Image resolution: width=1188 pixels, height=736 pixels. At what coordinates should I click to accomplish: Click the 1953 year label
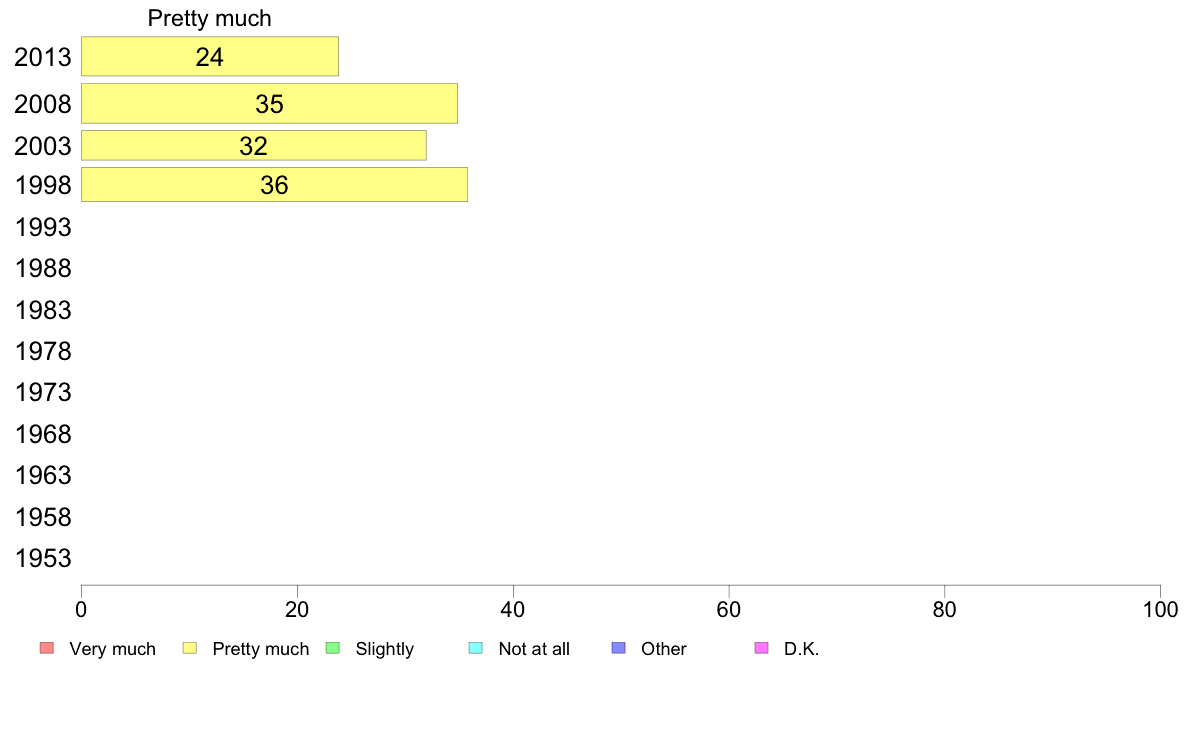43,559
